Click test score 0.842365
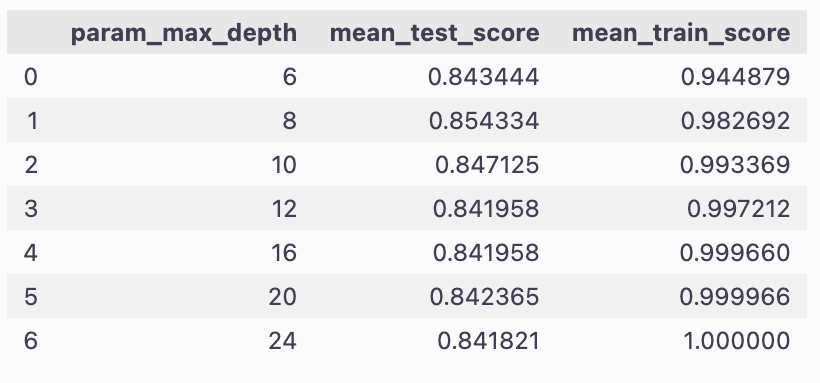This screenshot has height=383, width=820. pyautogui.click(x=484, y=297)
